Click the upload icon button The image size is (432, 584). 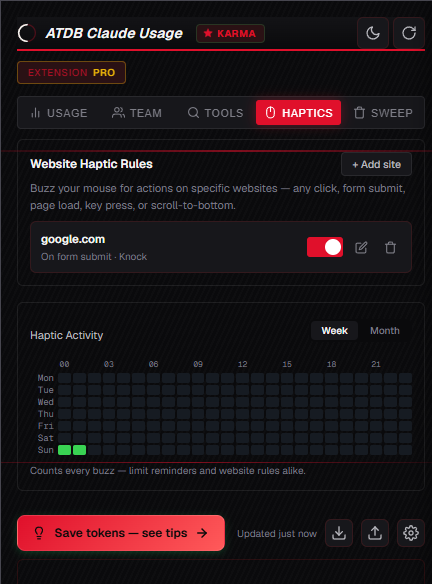(375, 533)
